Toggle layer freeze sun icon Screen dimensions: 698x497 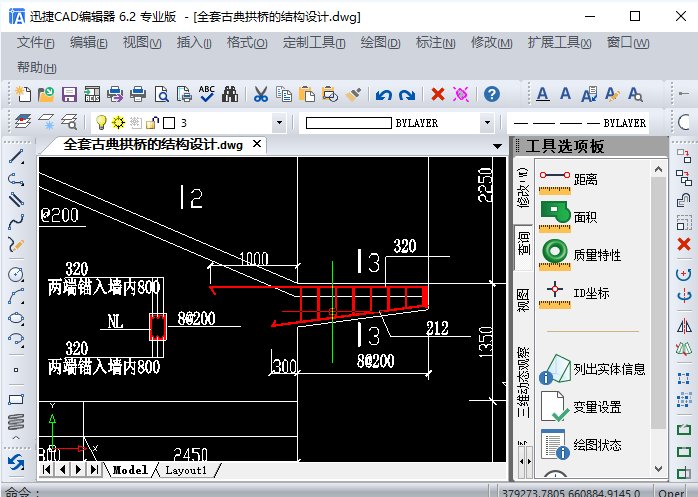[x=118, y=122]
